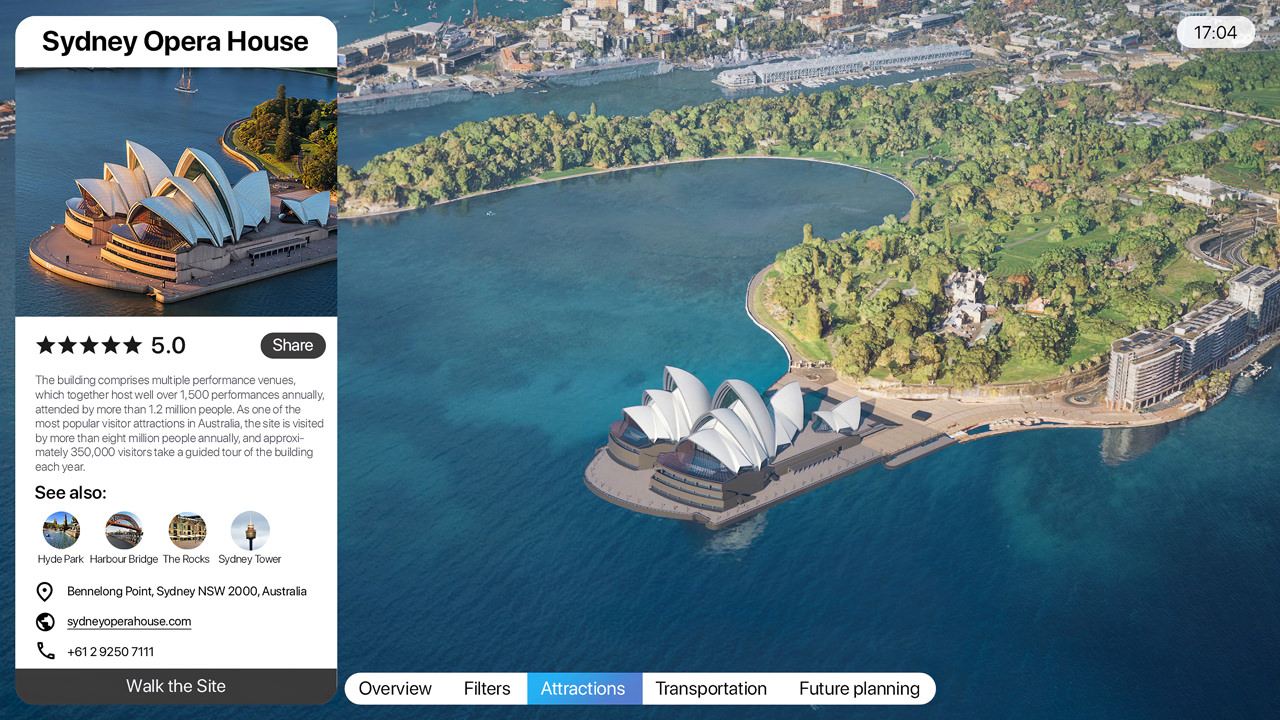This screenshot has height=720, width=1280.
Task: Click the building description paragraph
Action: (180, 423)
